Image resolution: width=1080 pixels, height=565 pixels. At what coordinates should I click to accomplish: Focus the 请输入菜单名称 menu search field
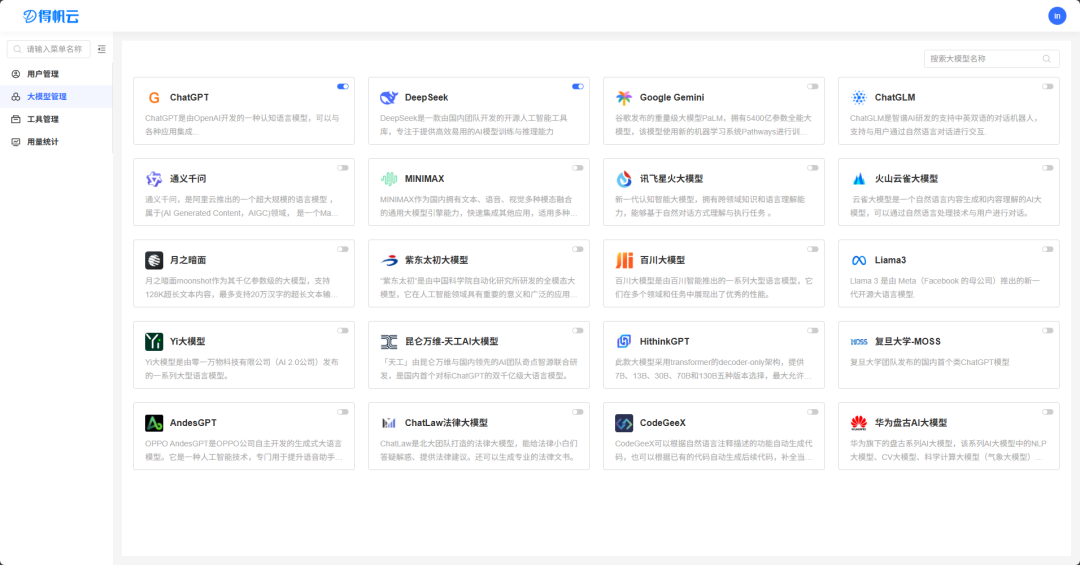48,49
